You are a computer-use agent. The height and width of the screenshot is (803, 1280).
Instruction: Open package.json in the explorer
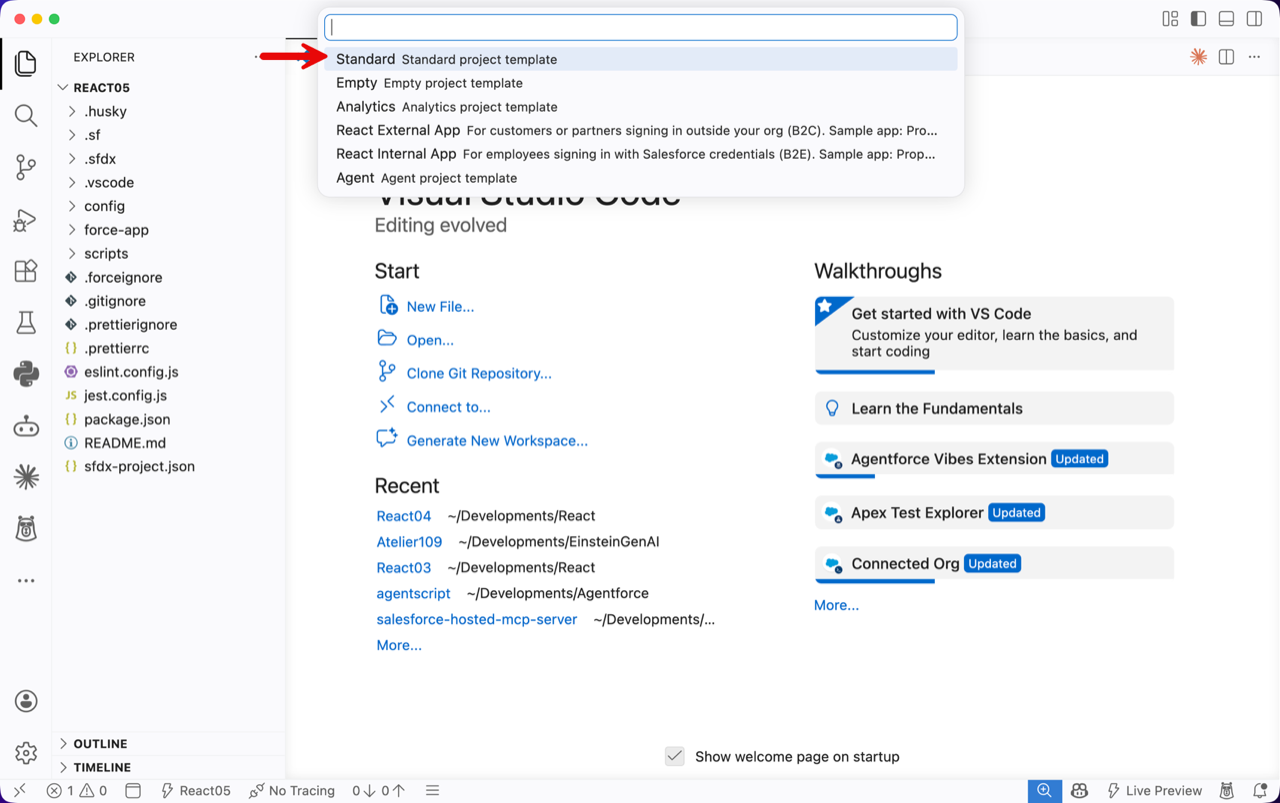(127, 419)
